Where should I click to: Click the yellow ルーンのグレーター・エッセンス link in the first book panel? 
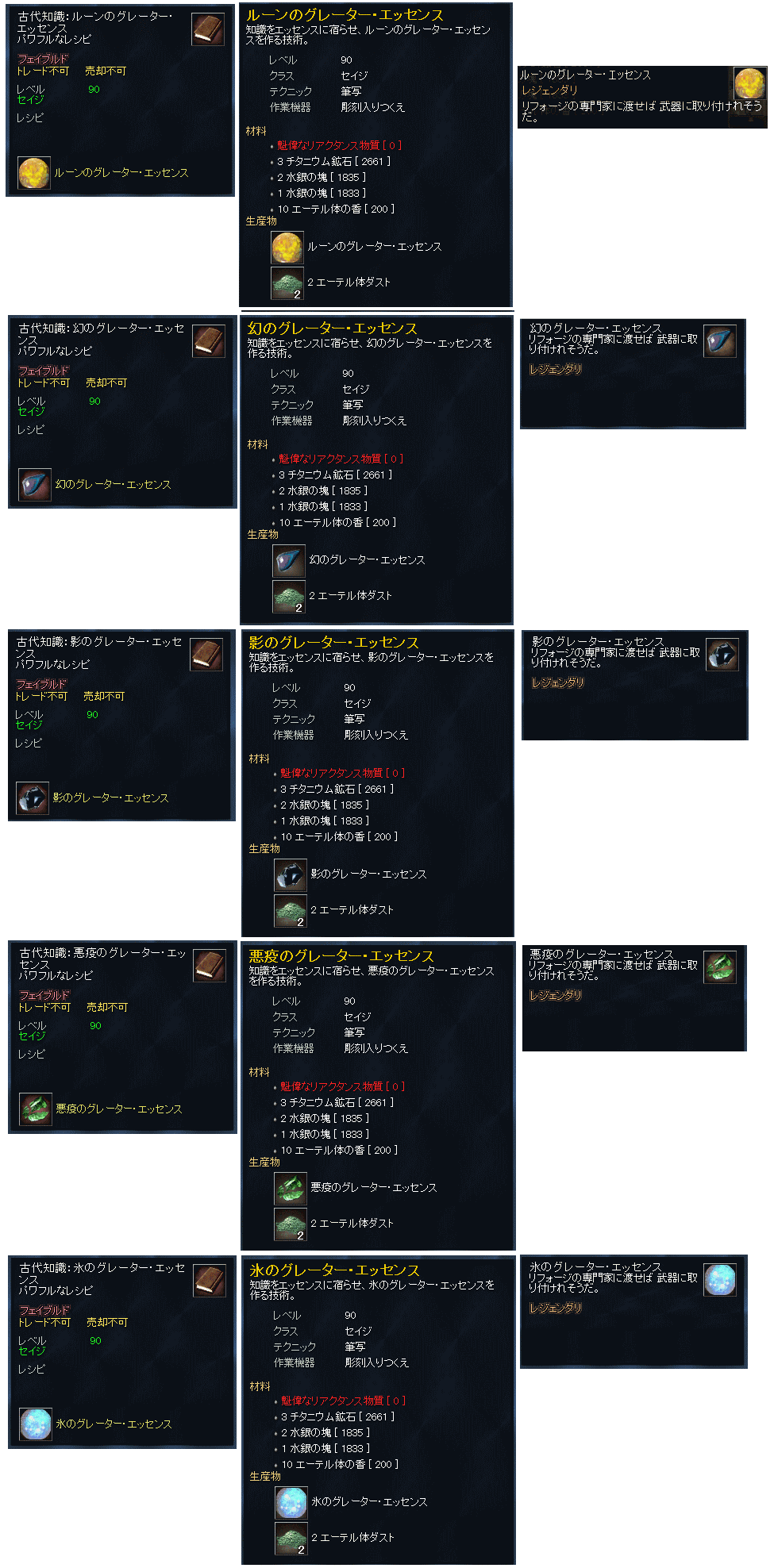[x=121, y=172]
